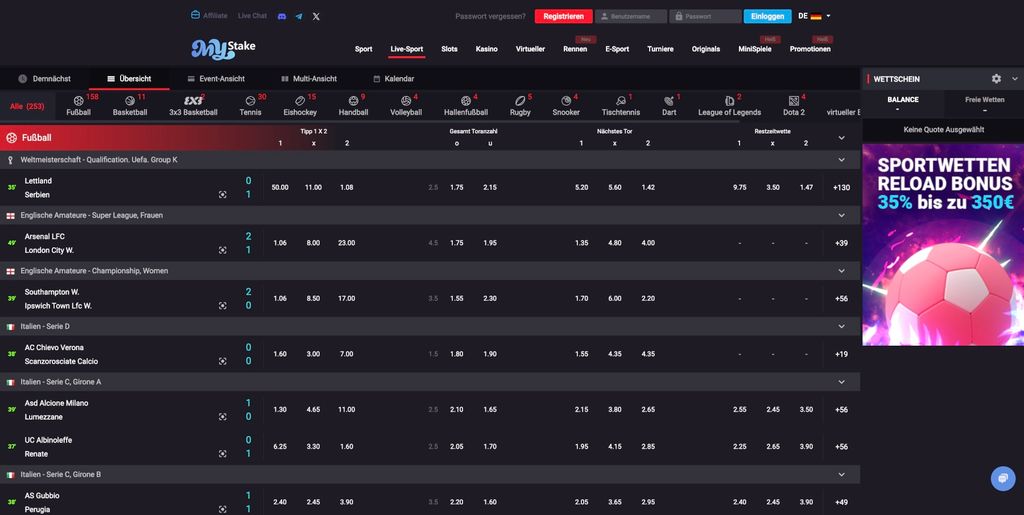Switch to Übersicht tab
Viewport: 1024px width, 515px height.
(129, 78)
